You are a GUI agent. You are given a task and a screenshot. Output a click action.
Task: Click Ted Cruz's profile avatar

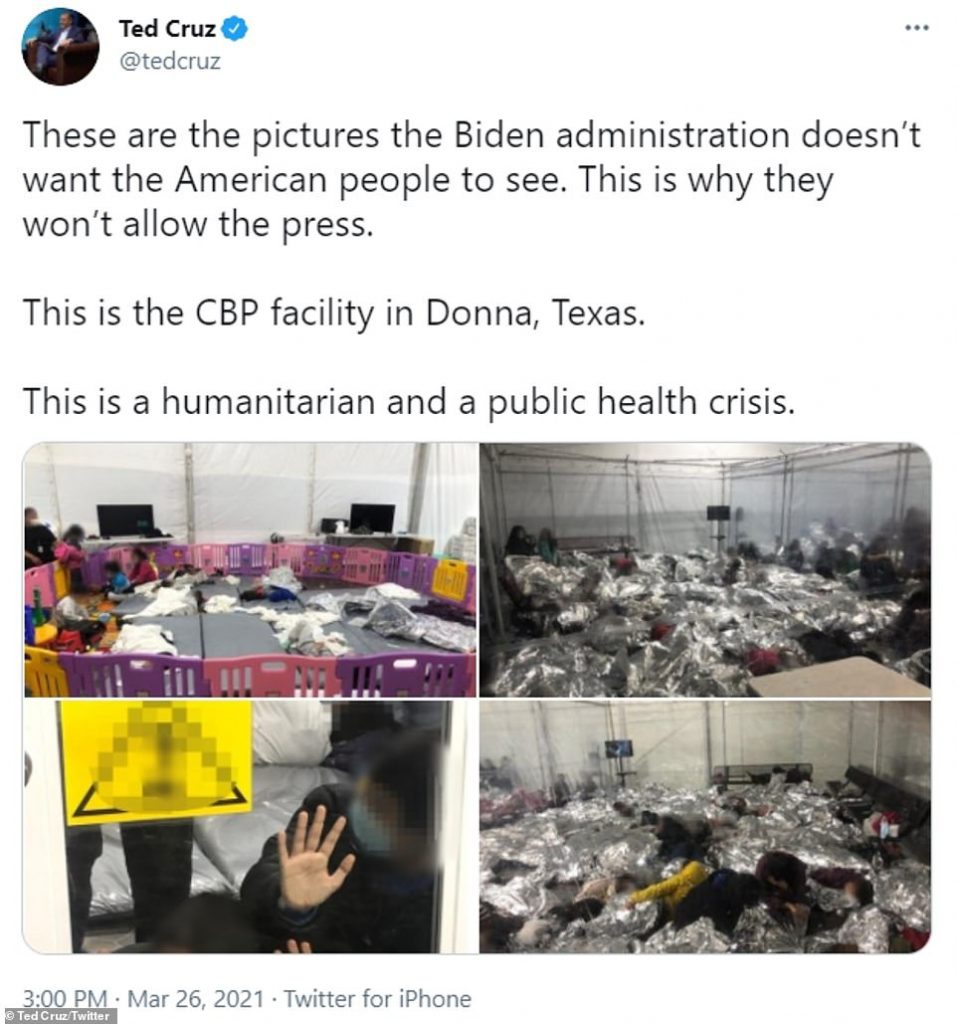[x=60, y=46]
